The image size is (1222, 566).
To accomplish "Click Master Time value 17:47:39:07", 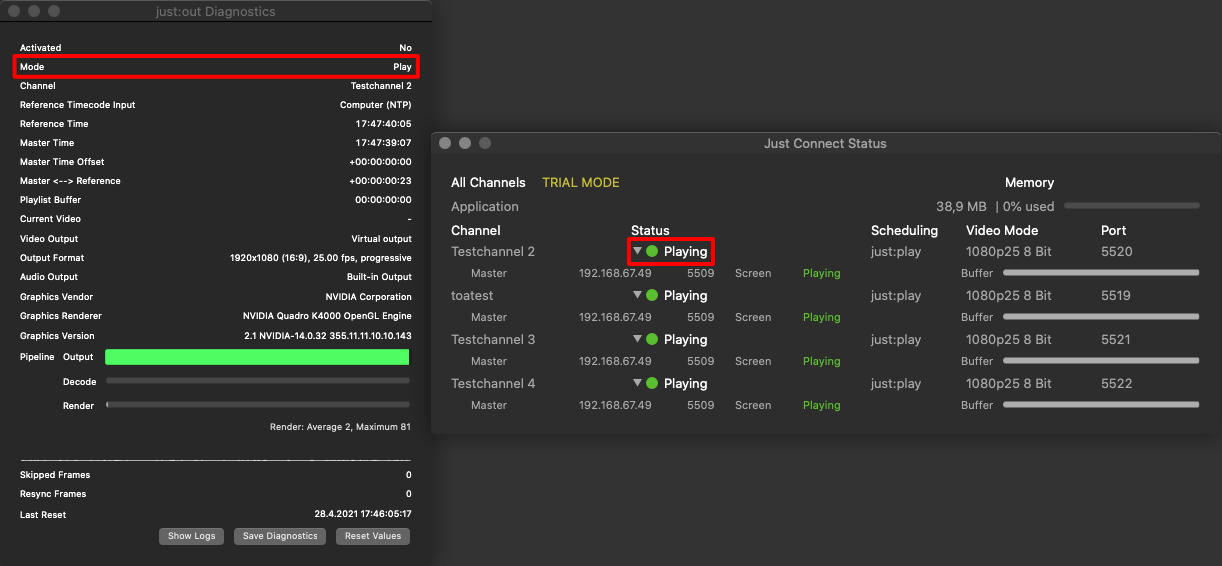I will [x=384, y=143].
